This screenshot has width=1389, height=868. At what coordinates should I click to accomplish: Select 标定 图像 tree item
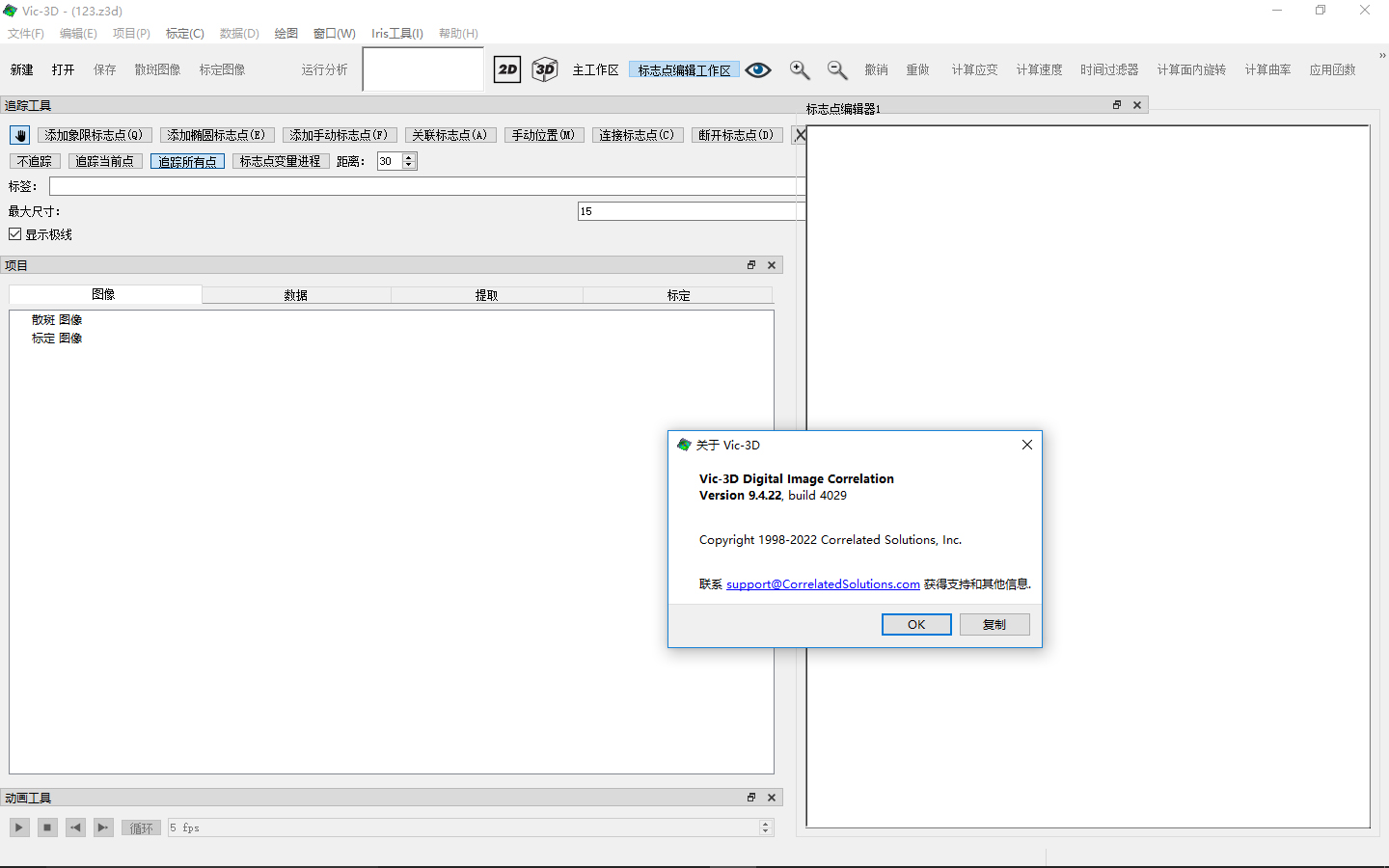click(x=57, y=338)
